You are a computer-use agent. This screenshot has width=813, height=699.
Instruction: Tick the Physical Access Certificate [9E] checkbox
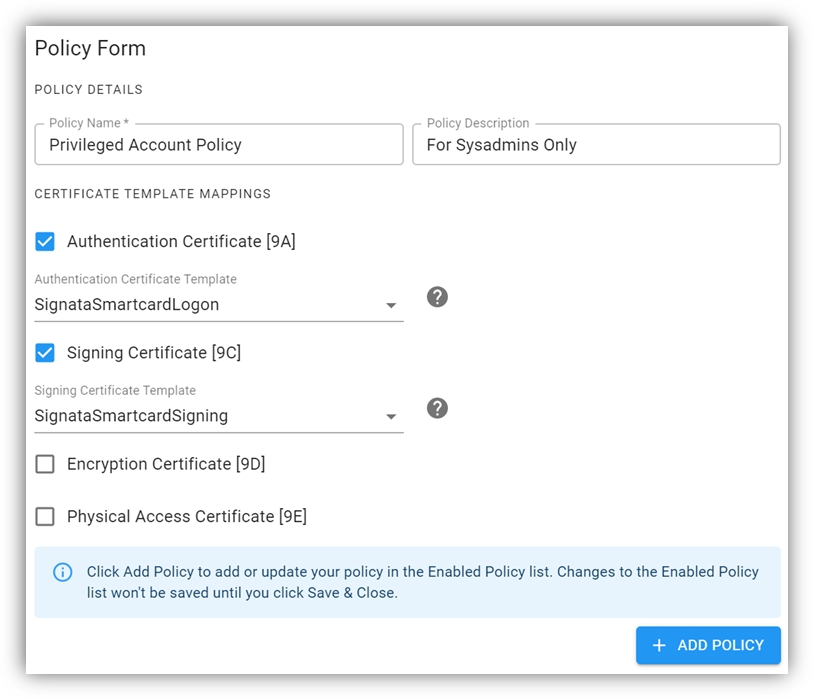(45, 516)
